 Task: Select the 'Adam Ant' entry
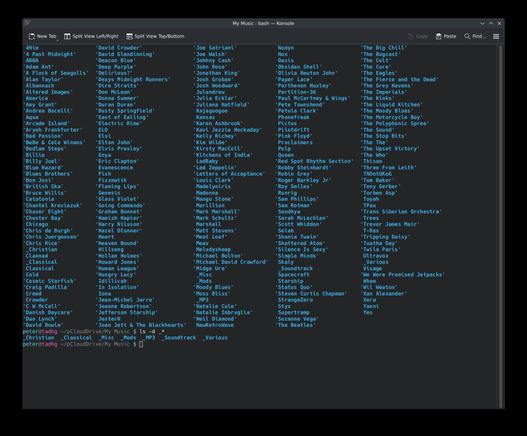click(x=39, y=67)
